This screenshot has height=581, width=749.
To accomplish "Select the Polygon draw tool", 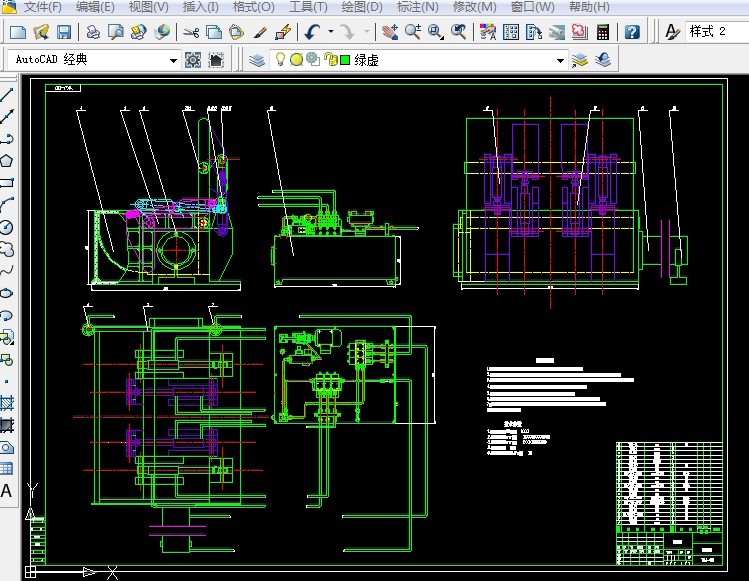I will [7, 161].
